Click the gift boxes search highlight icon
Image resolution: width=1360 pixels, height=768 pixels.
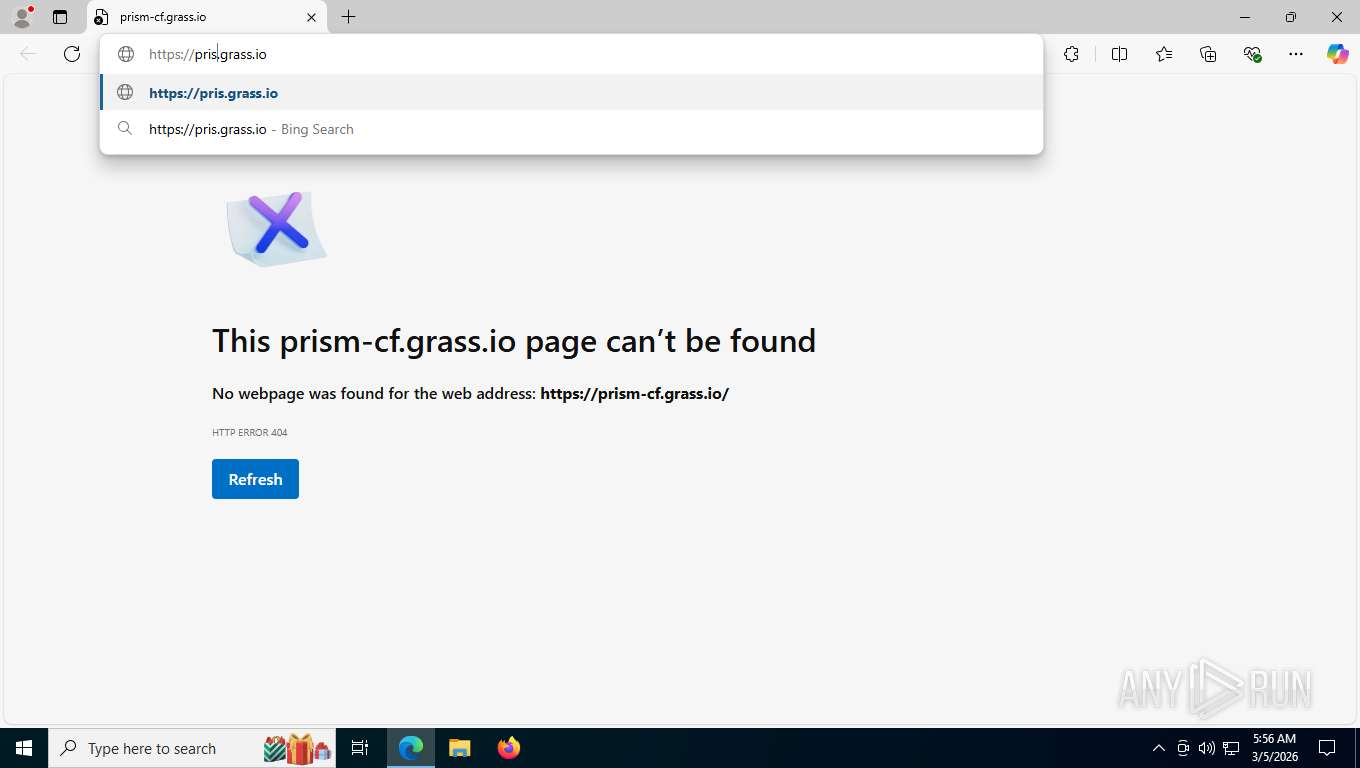(297, 748)
